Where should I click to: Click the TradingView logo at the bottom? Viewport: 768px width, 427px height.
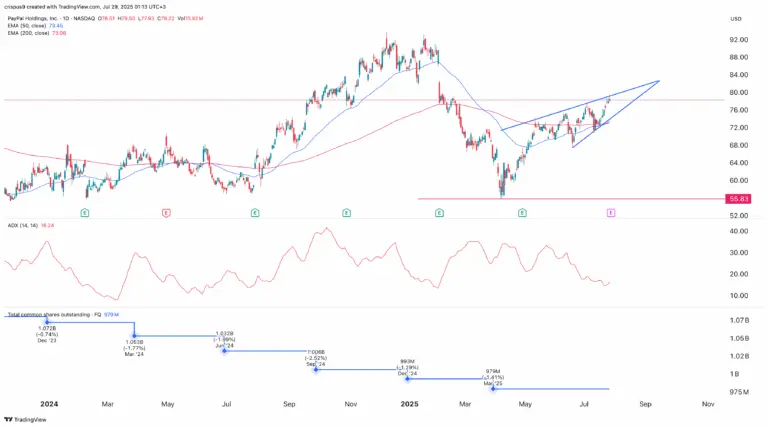tap(25, 420)
